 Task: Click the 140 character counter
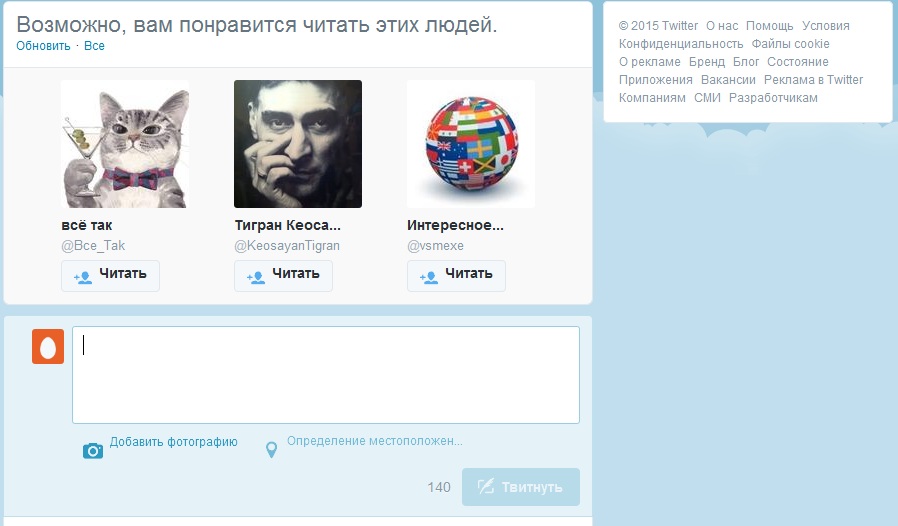439,487
